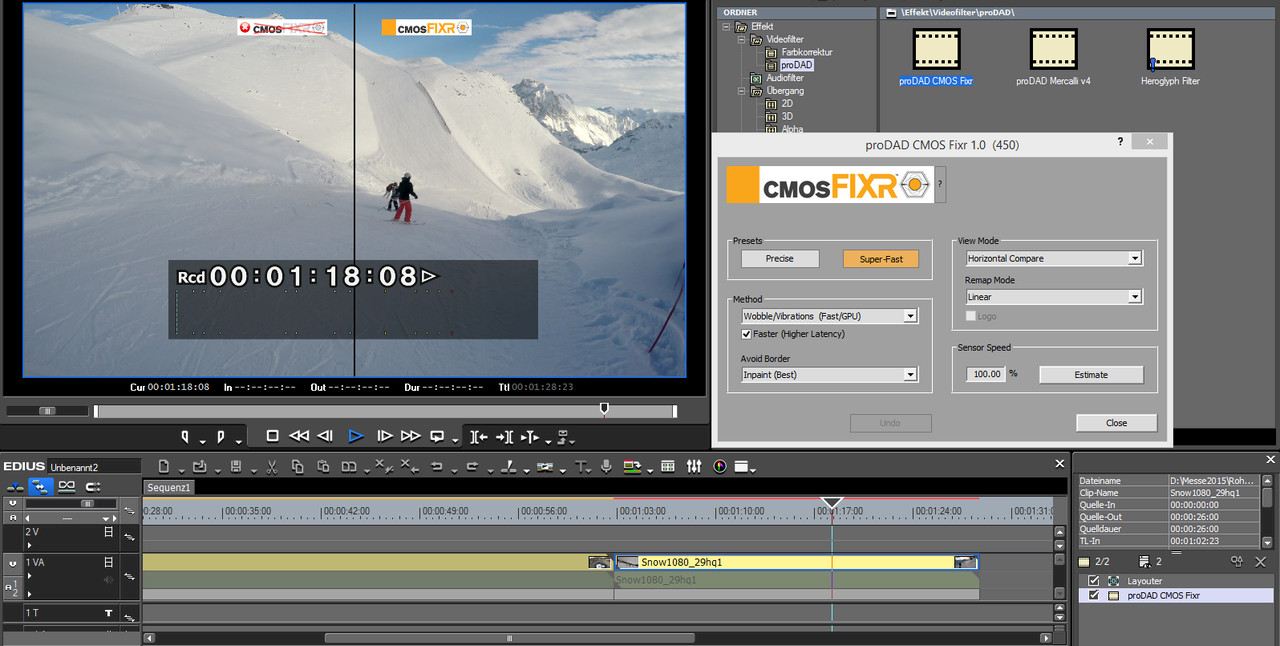
Task: Click the Sensor Speed value field
Action: 986,375
